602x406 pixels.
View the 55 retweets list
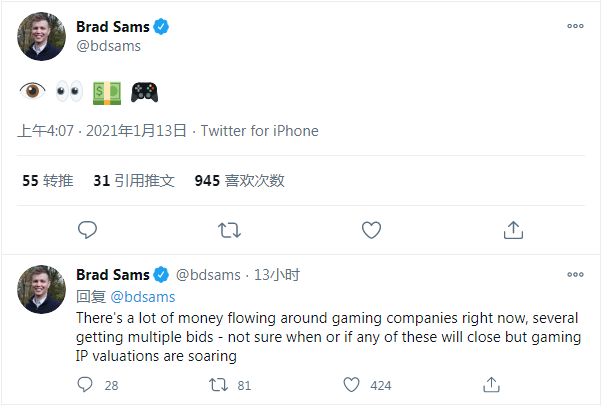pos(47,181)
